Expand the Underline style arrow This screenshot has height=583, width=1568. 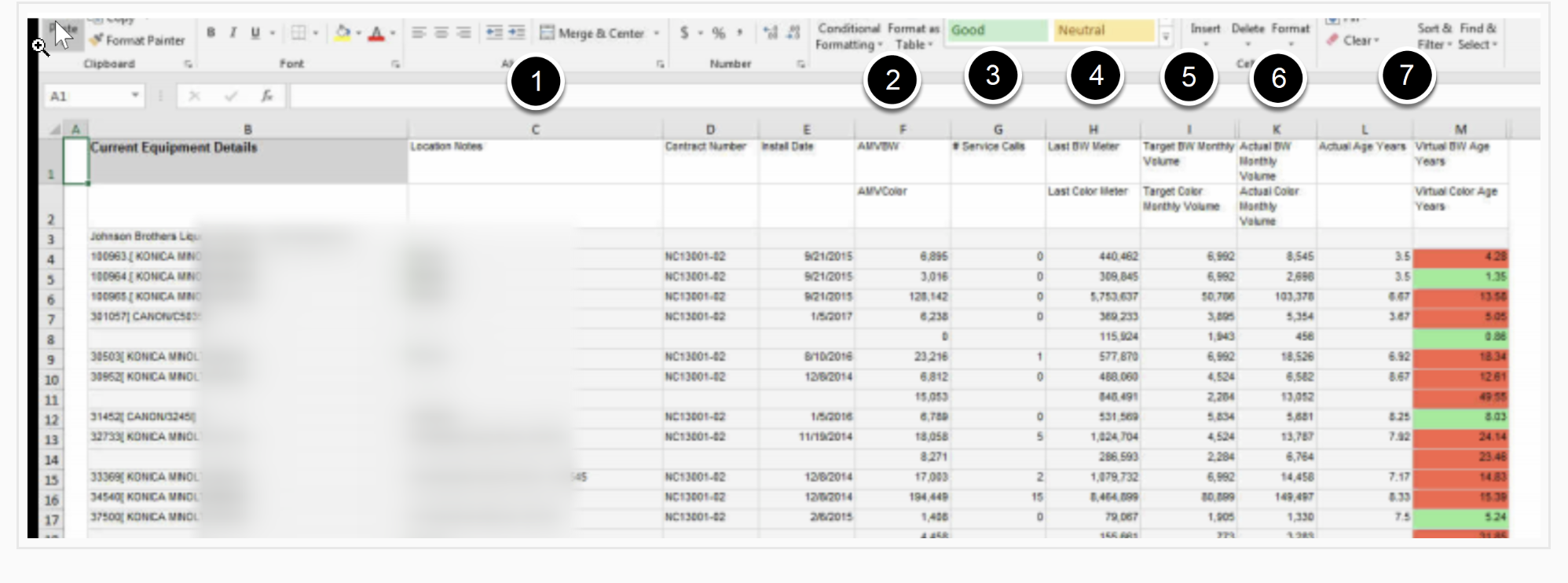pos(272,33)
